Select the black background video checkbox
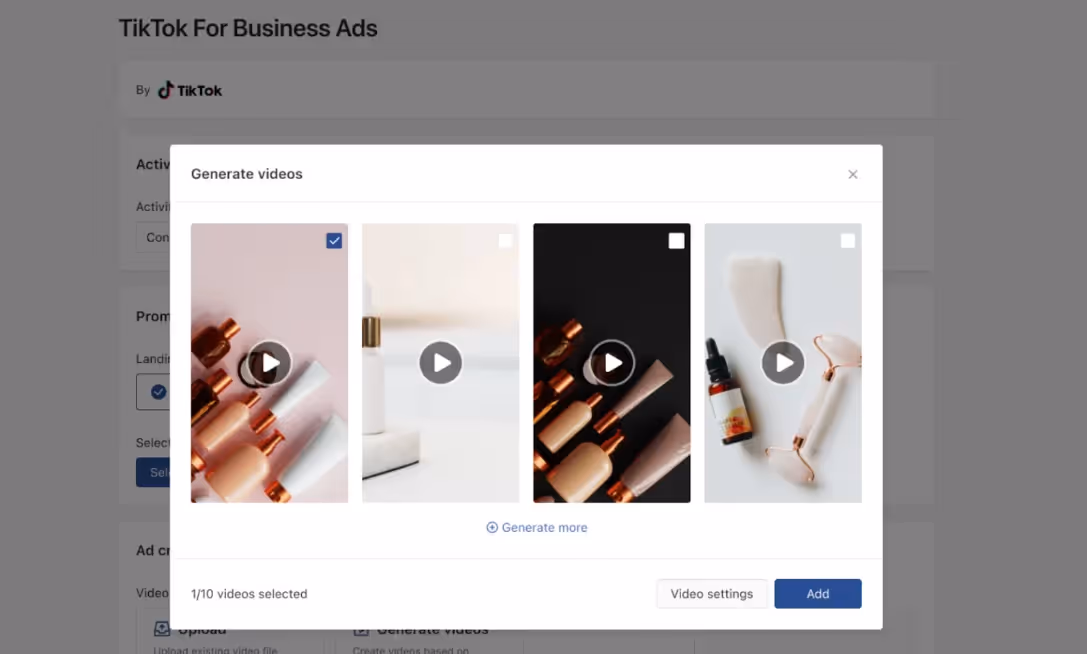Image resolution: width=1087 pixels, height=654 pixels. (677, 241)
